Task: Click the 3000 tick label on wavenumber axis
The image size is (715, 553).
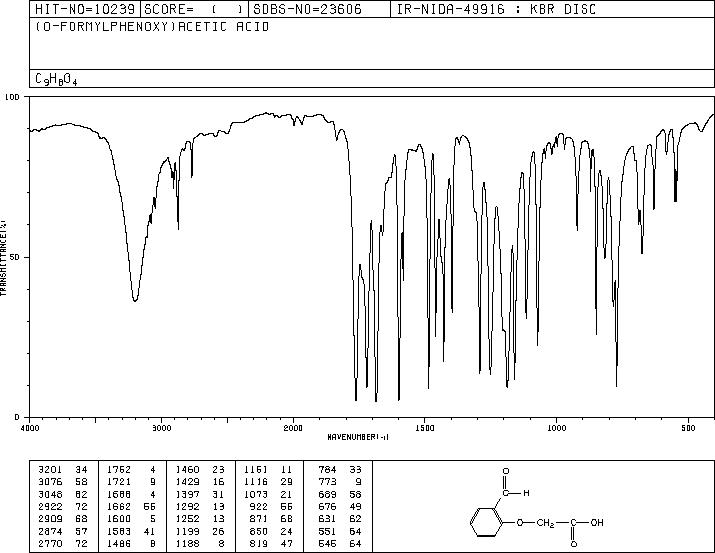Action: point(161,428)
